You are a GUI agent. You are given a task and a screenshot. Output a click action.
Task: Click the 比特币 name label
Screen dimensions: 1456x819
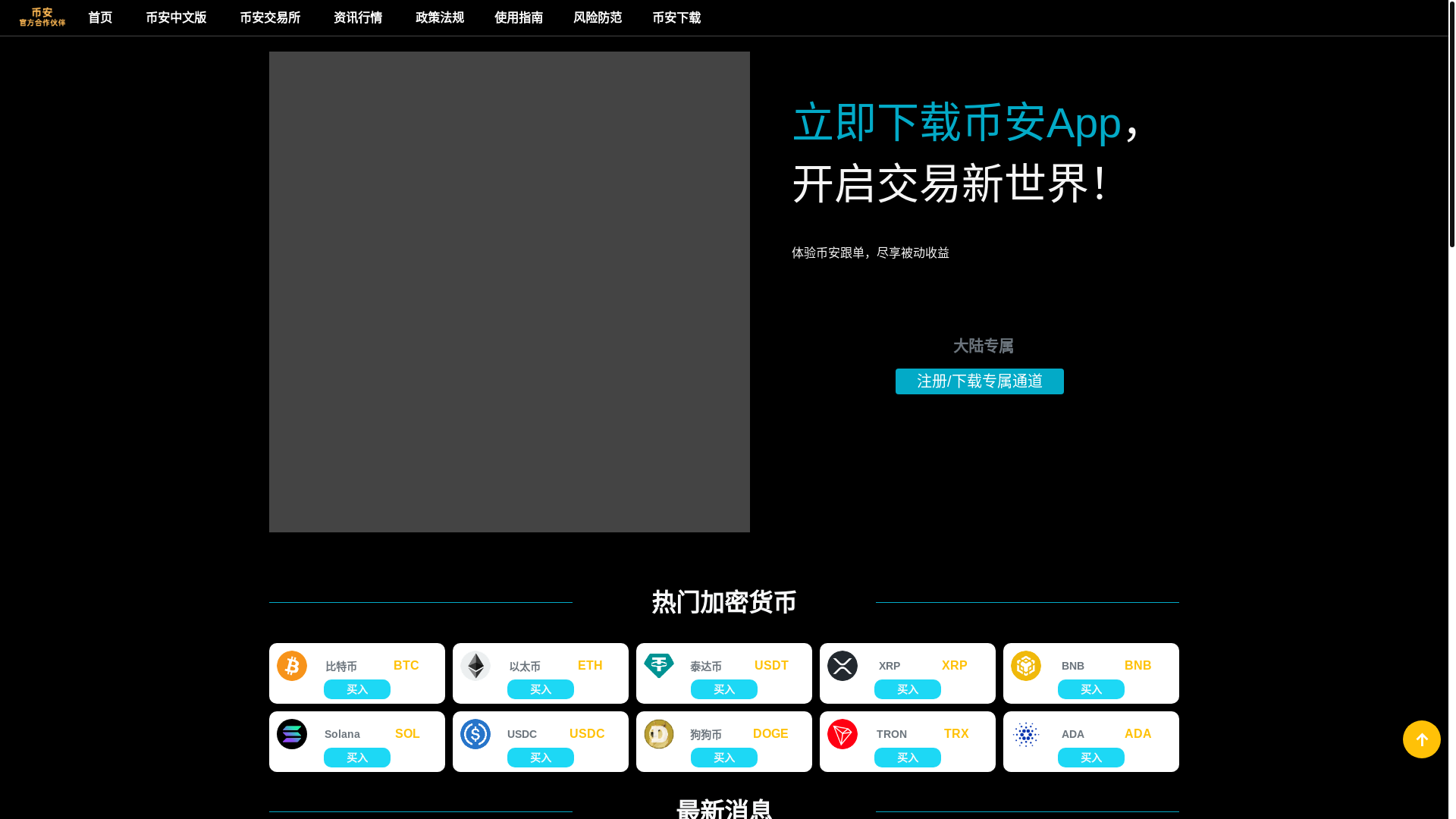click(341, 667)
